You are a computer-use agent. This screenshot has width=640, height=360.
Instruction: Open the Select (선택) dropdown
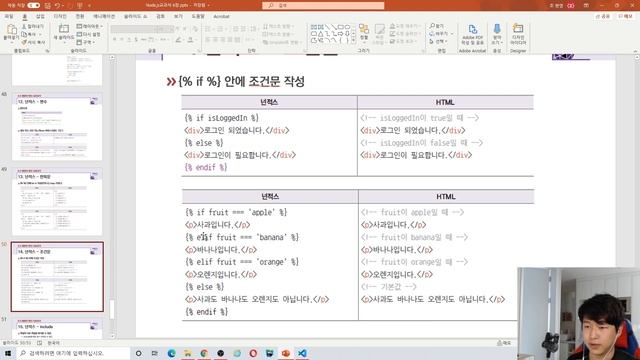pyautogui.click(x=438, y=42)
